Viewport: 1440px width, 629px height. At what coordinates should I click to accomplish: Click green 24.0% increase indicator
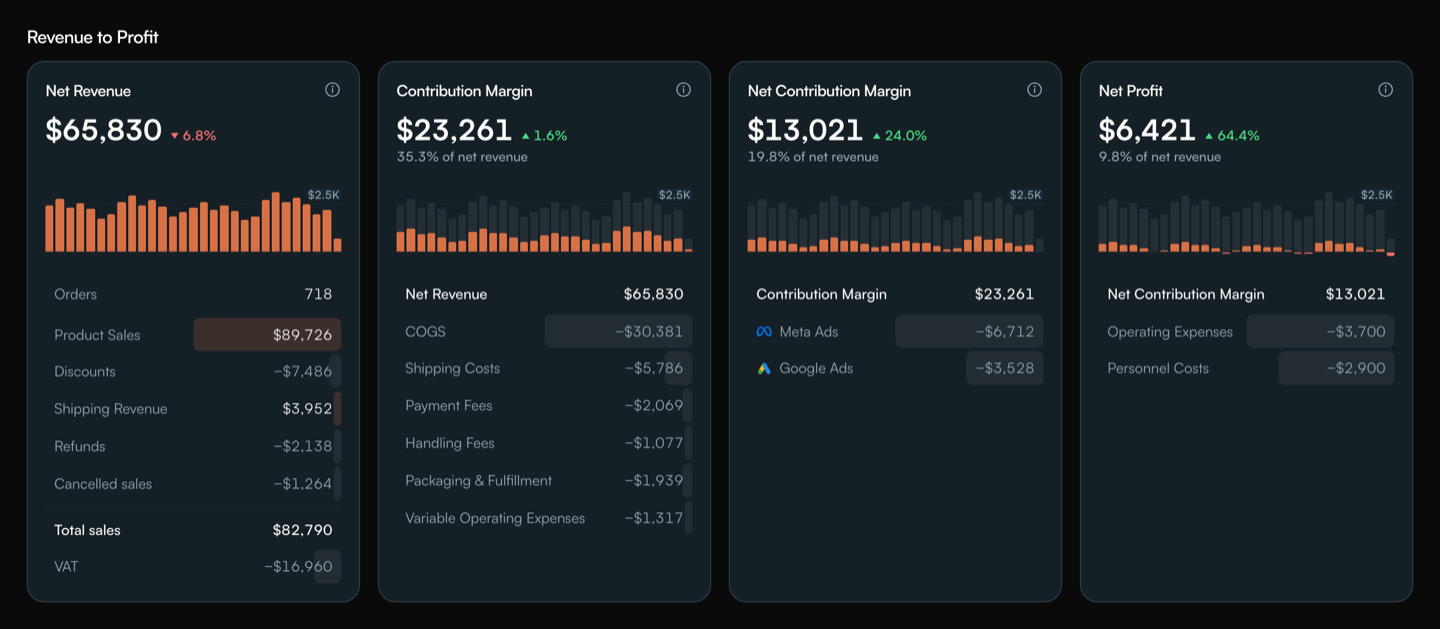[x=899, y=136]
